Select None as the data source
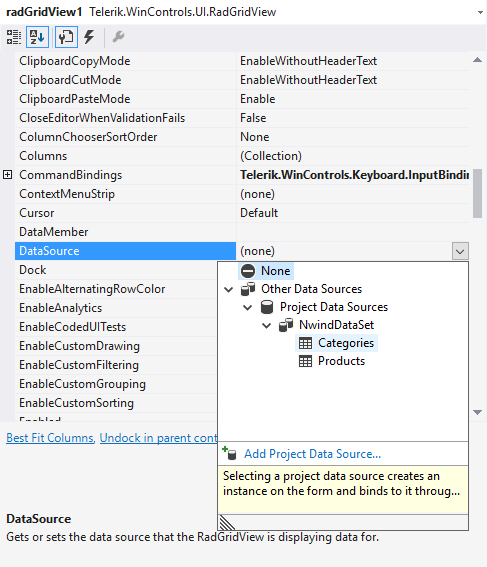The width and height of the screenshot is (487, 567). [275, 271]
